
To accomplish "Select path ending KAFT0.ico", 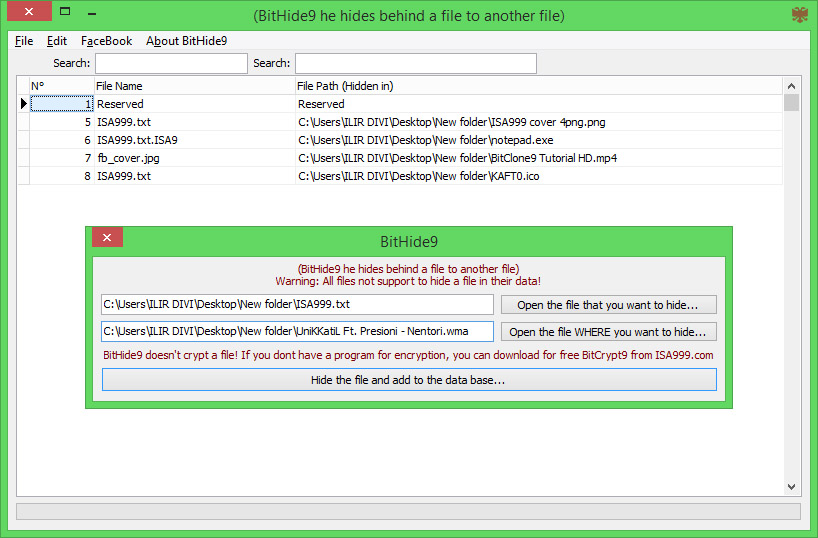I will pos(538,176).
